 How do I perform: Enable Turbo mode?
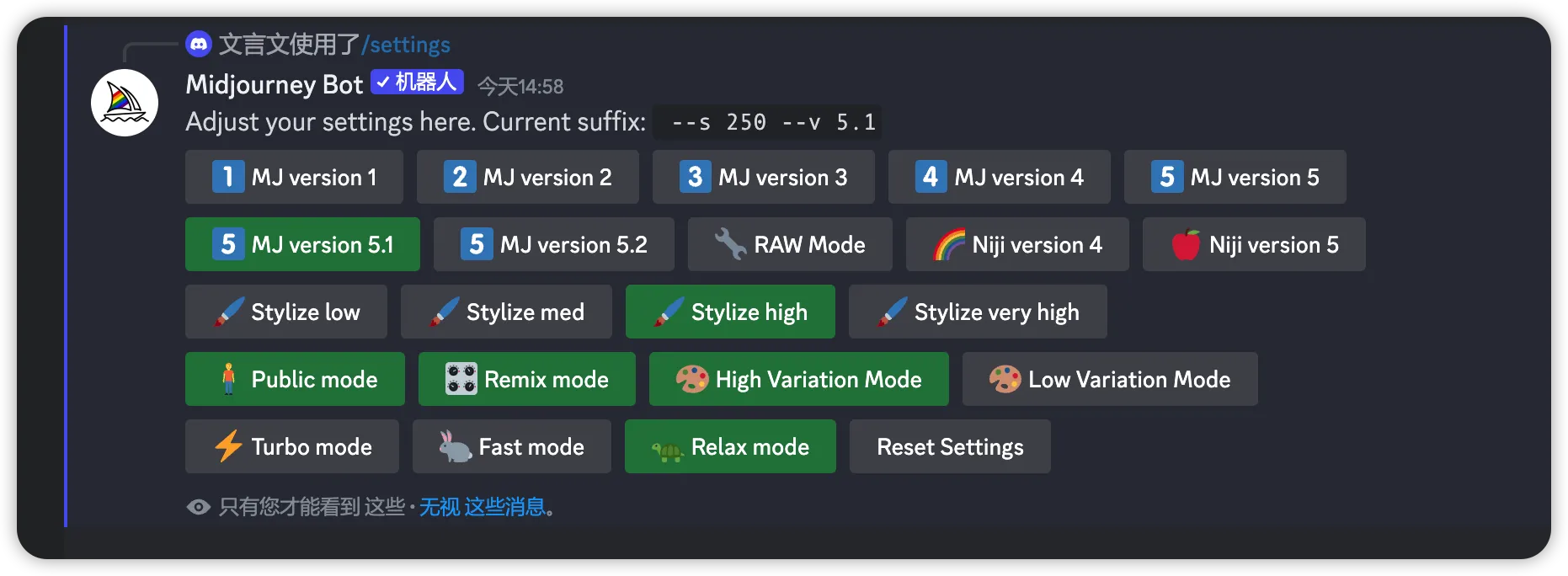[292, 446]
